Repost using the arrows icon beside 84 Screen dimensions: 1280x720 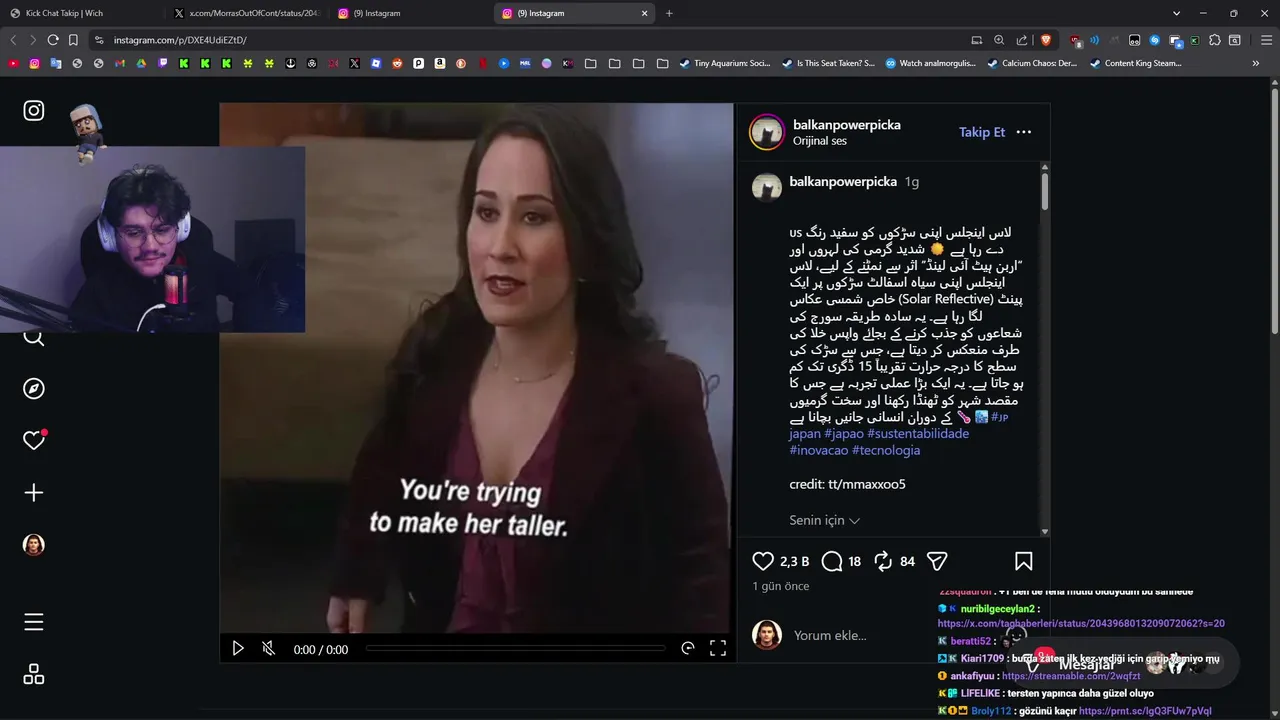coord(883,561)
